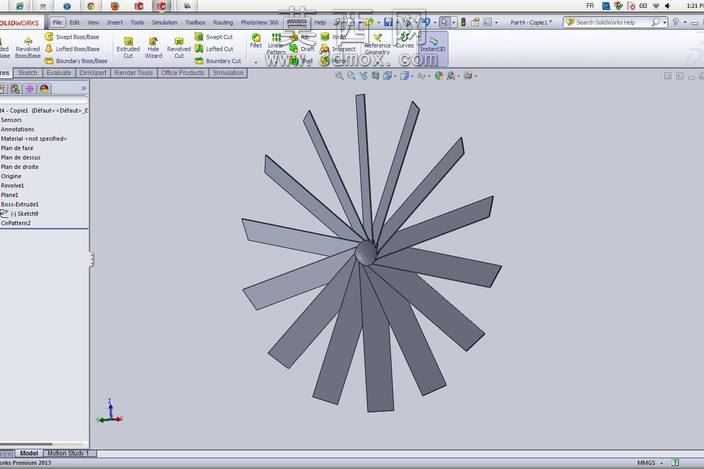Switch to the DisplayManager panel tab
This screenshot has height=469, width=704.
click(44, 89)
